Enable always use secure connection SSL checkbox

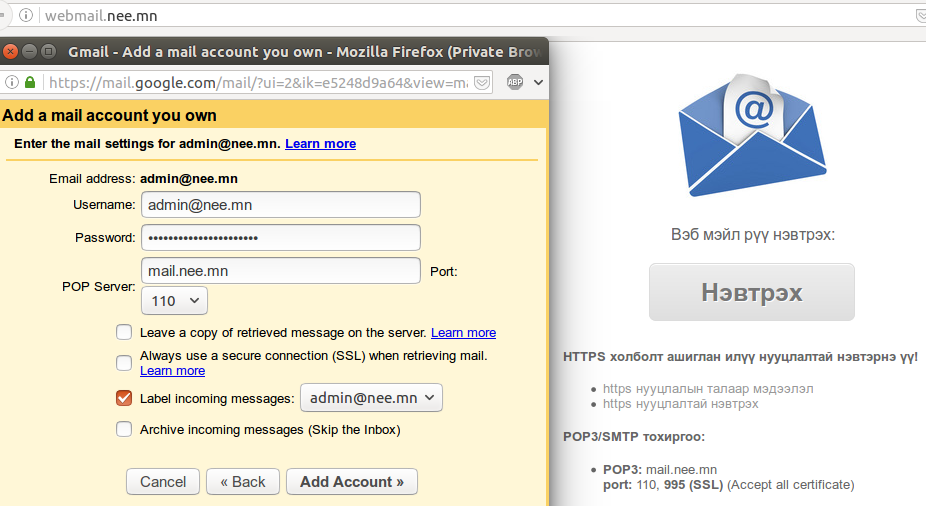tap(124, 363)
